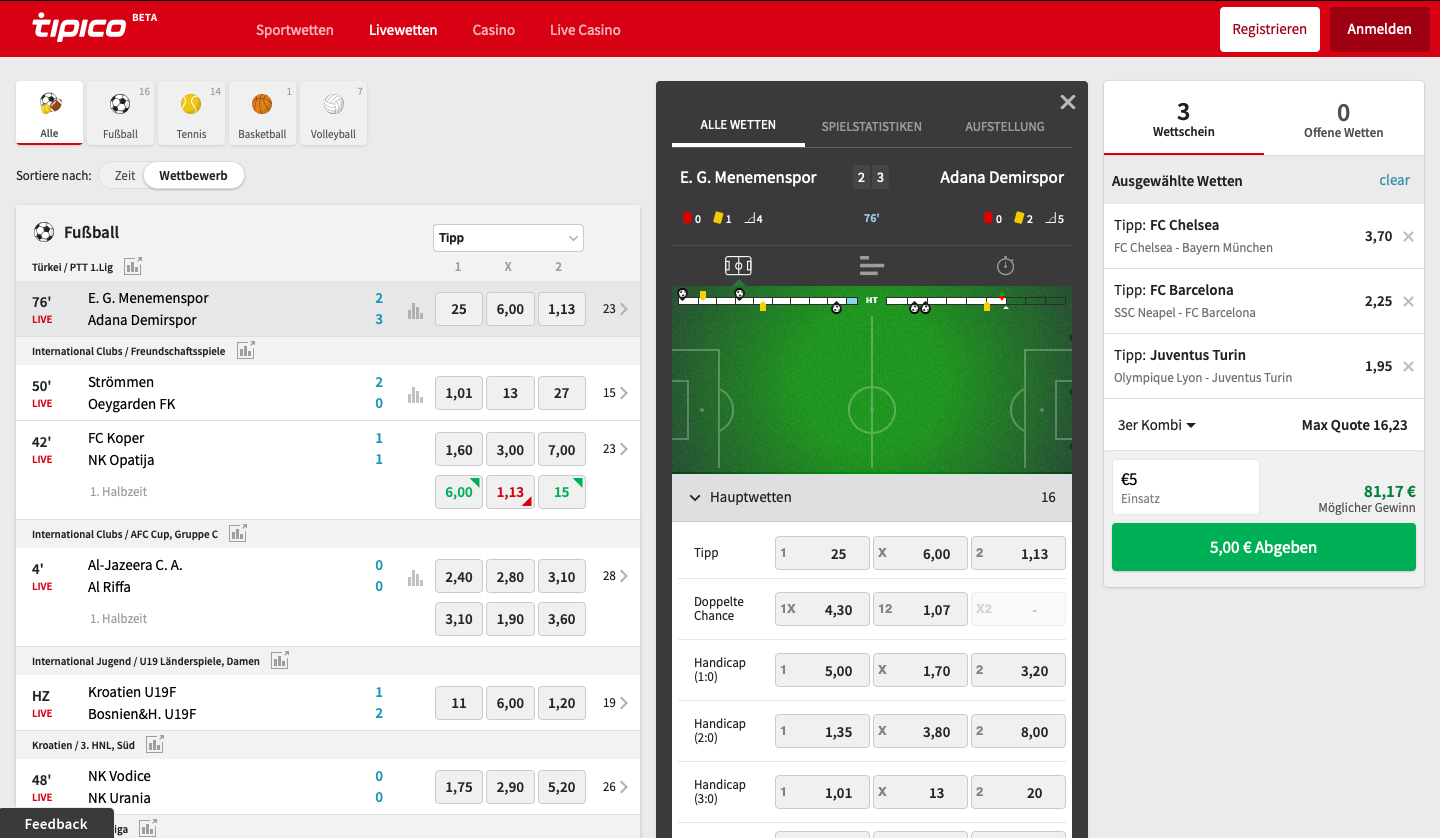
Task: Open more bets for FC Koper match
Action: [x=616, y=449]
